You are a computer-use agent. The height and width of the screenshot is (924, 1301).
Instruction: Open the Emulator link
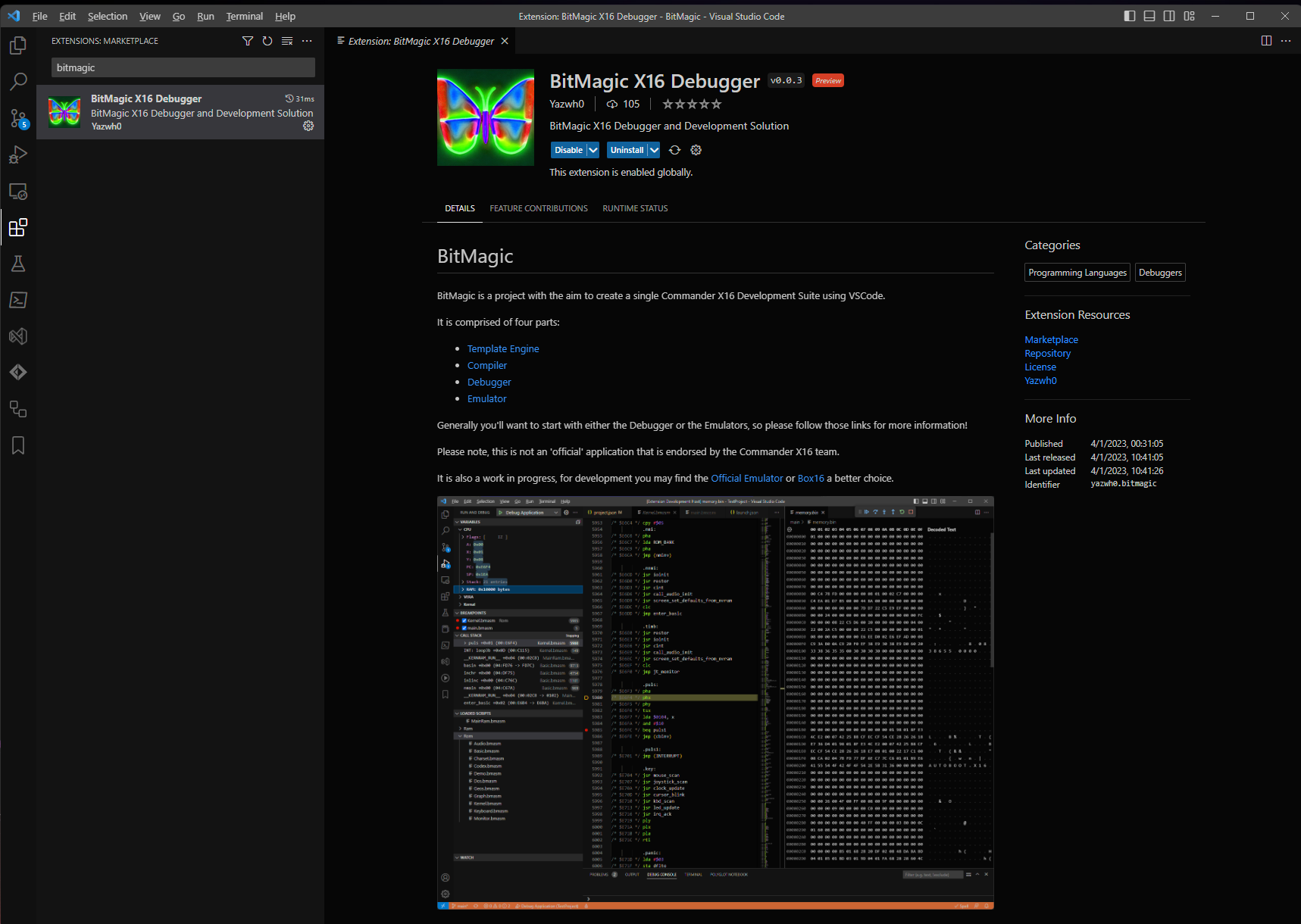(x=487, y=398)
